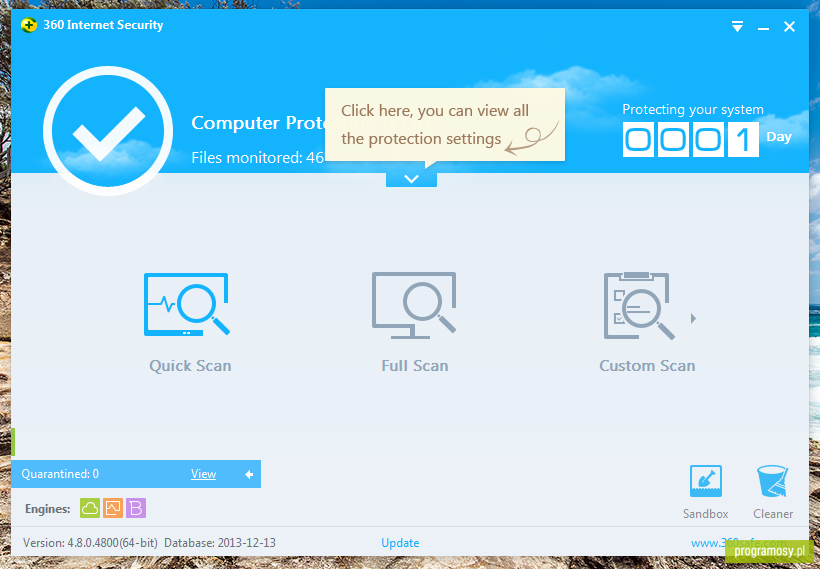Launch the Full Scan monitor icon
The width and height of the screenshot is (820, 569).
pyautogui.click(x=414, y=305)
